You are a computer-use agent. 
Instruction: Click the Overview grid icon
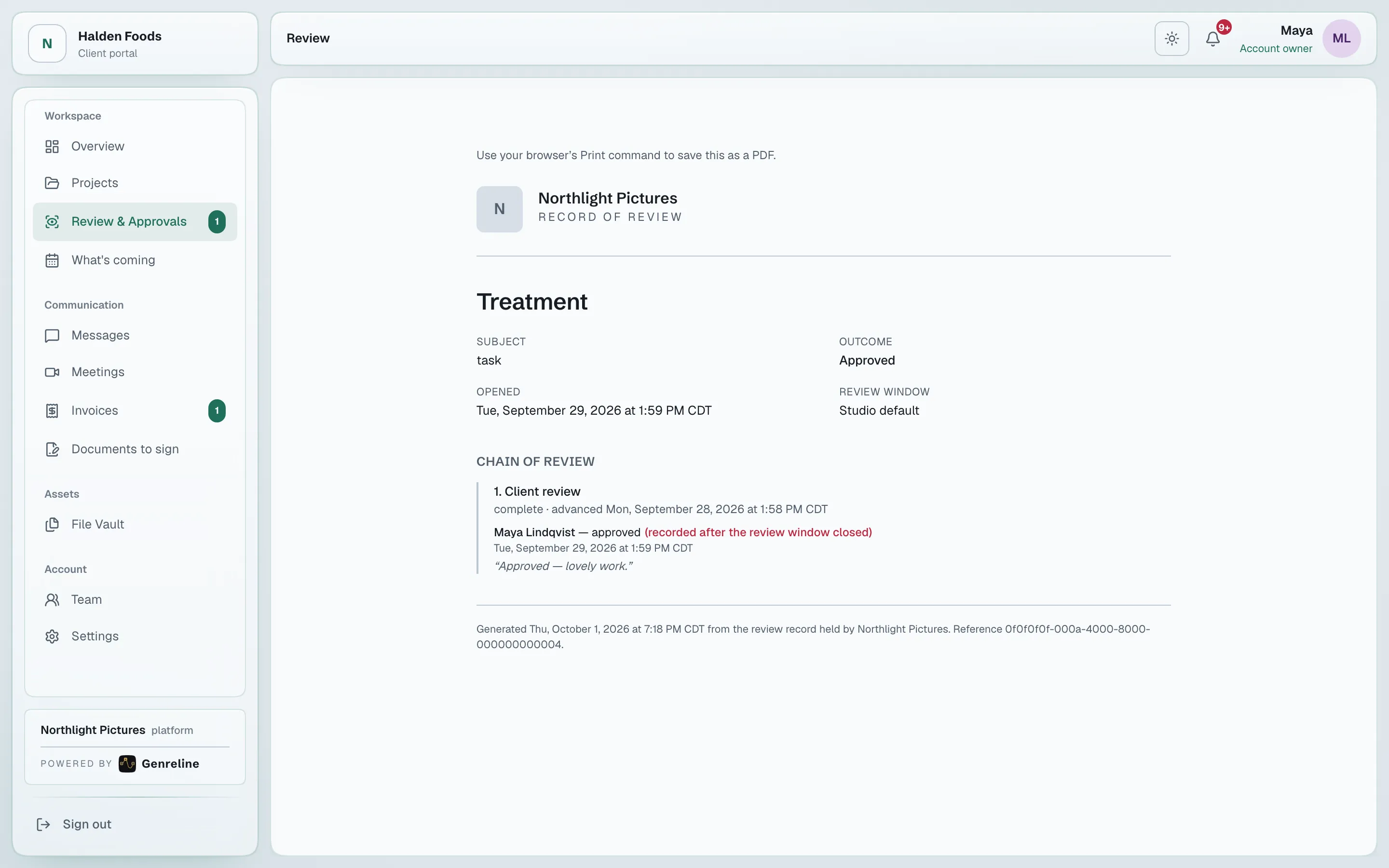pyautogui.click(x=52, y=147)
